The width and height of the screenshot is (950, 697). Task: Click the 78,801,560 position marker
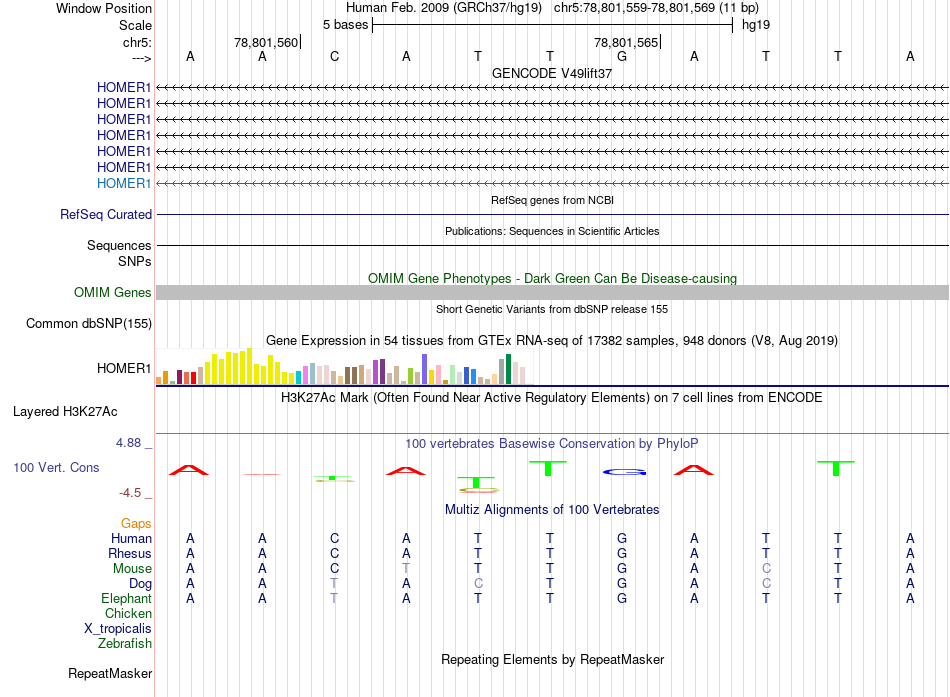(x=267, y=42)
